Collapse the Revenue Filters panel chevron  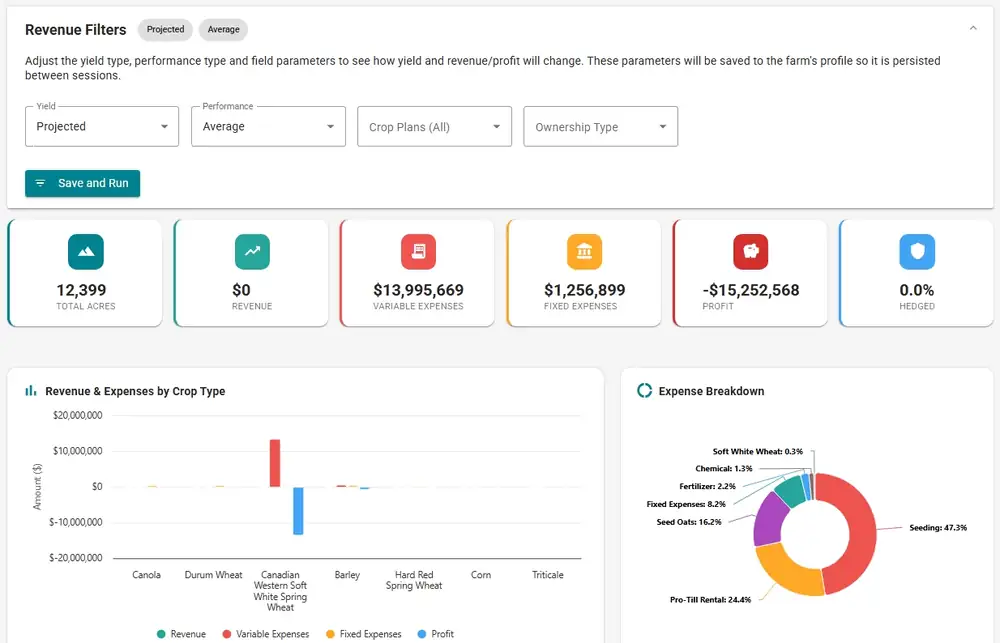pyautogui.click(x=973, y=28)
